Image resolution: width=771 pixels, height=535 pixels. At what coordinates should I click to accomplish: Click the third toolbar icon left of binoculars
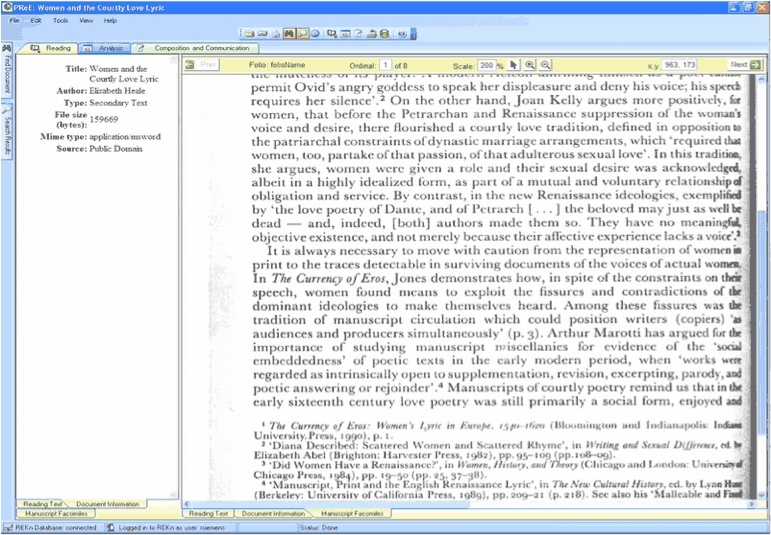tap(276, 34)
